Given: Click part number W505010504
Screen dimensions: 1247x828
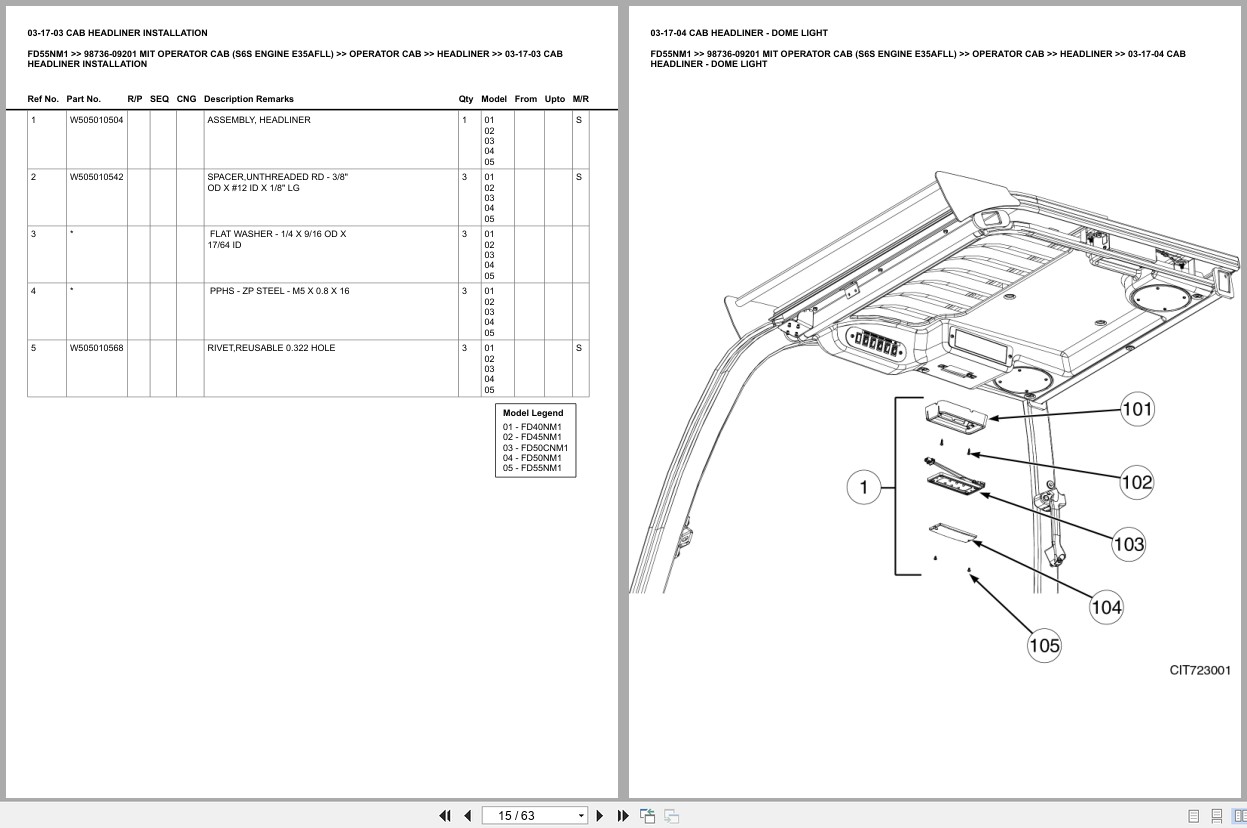Looking at the screenshot, I should pyautogui.click(x=97, y=120).
